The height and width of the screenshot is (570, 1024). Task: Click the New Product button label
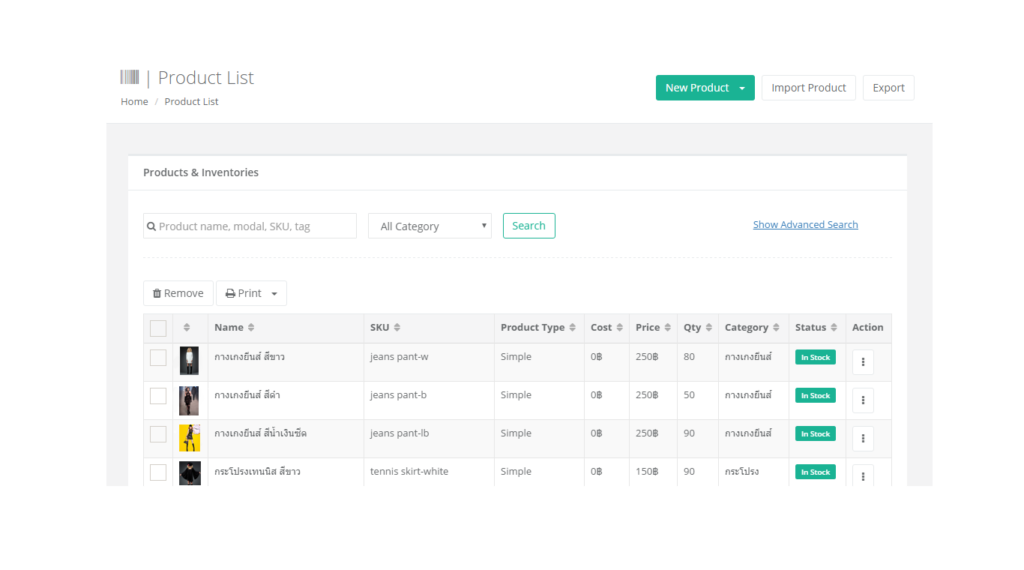click(x=697, y=87)
